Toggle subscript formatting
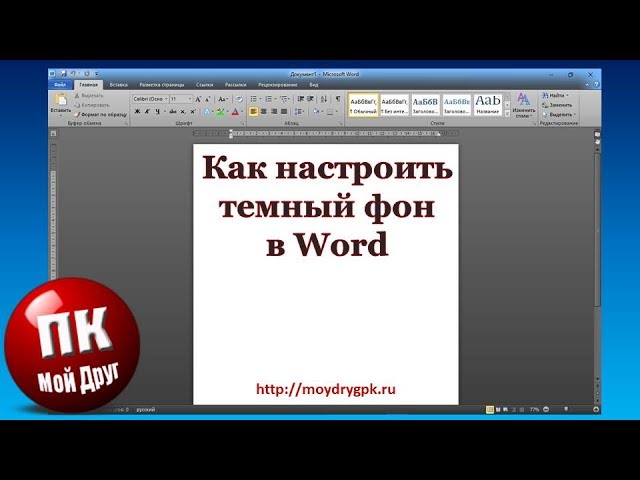Image resolution: width=640 pixels, height=480 pixels. pyautogui.click(x=183, y=111)
